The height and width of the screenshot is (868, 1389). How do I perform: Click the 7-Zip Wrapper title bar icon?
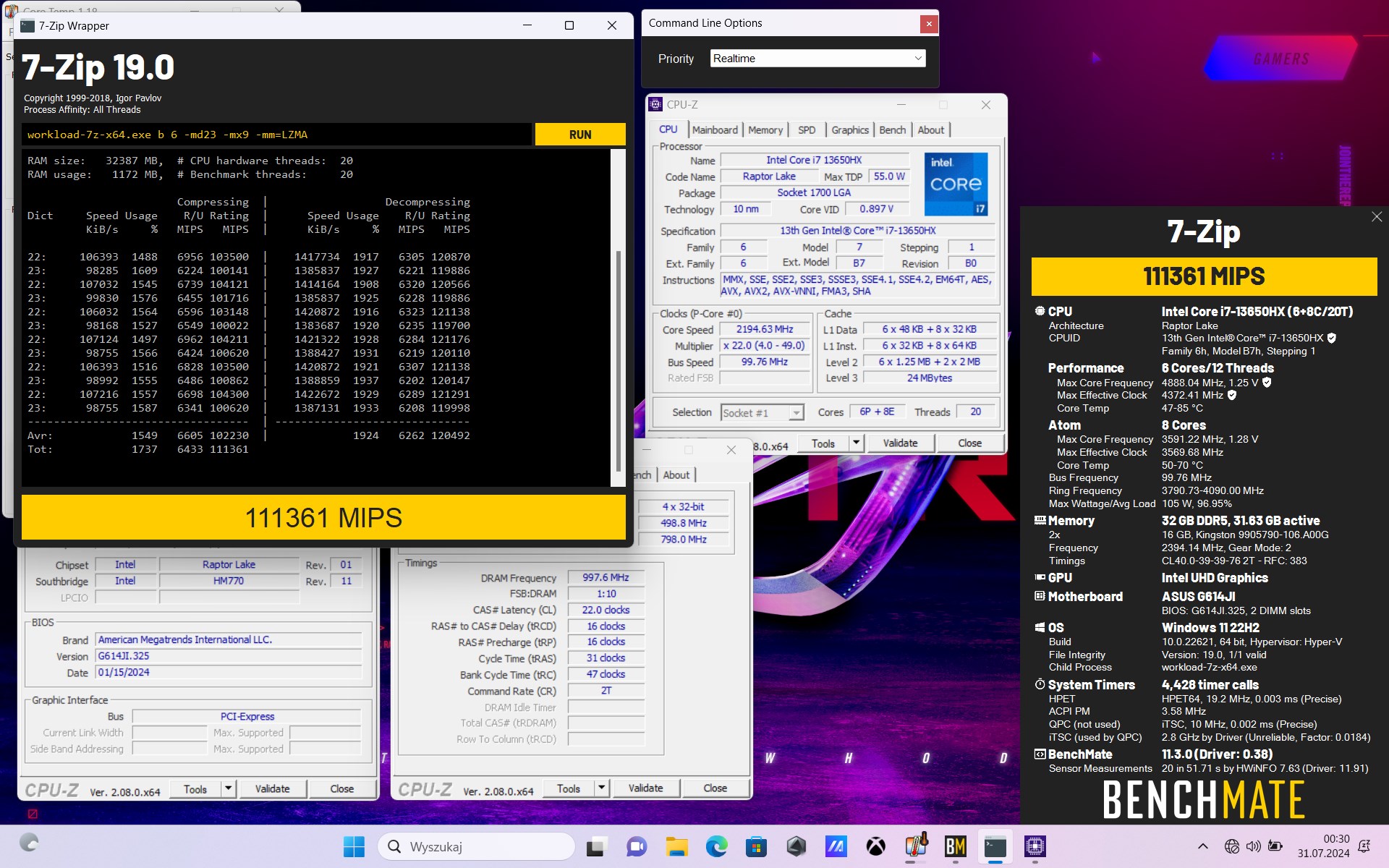pyautogui.click(x=27, y=26)
